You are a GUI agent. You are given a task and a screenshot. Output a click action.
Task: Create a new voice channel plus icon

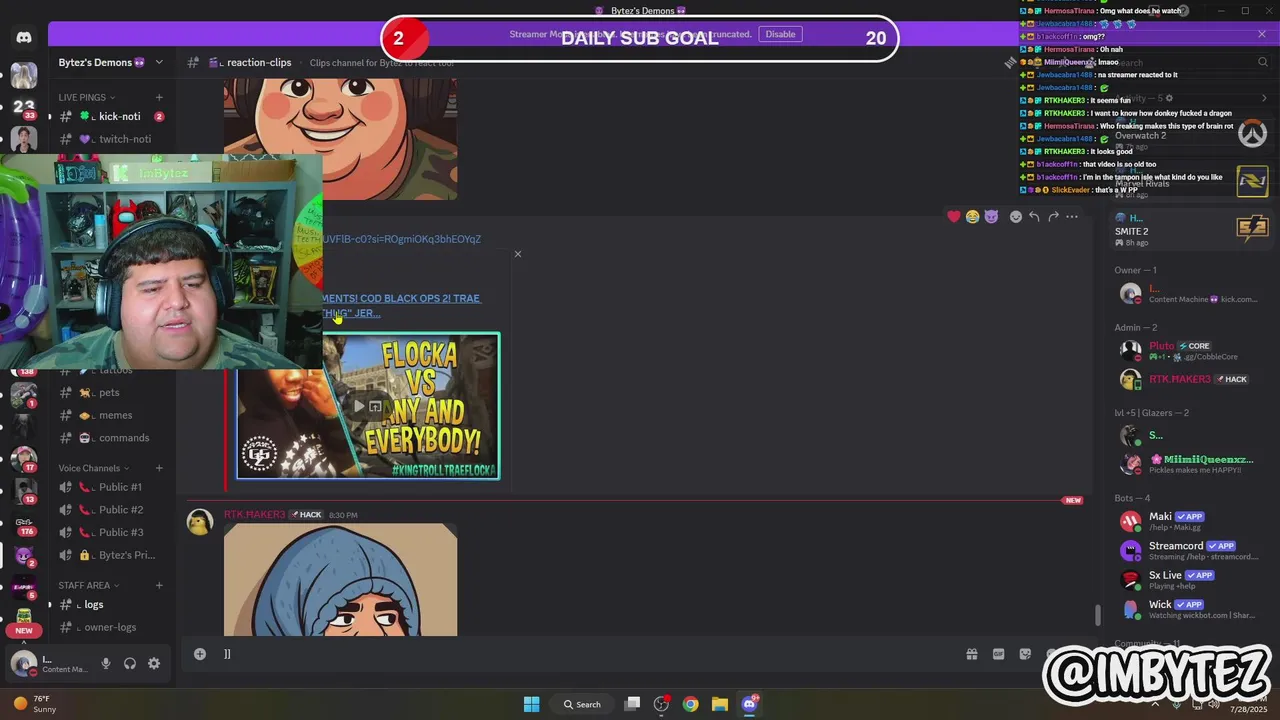(159, 468)
